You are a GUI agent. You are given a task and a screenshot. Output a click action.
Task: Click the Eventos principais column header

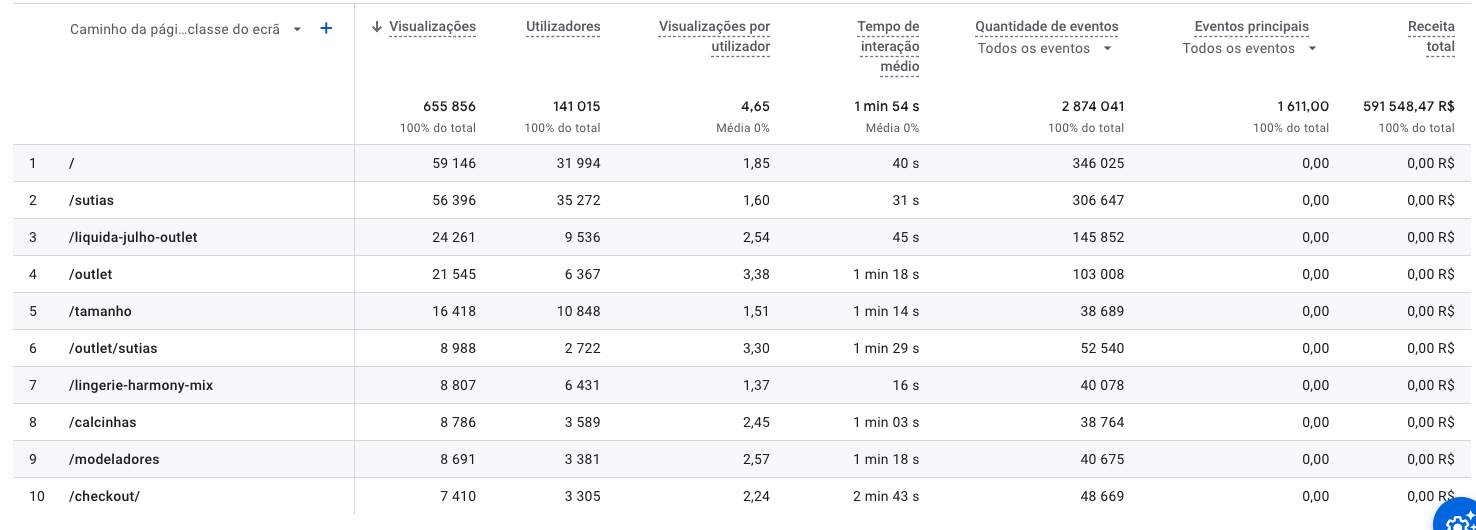tap(1251, 27)
